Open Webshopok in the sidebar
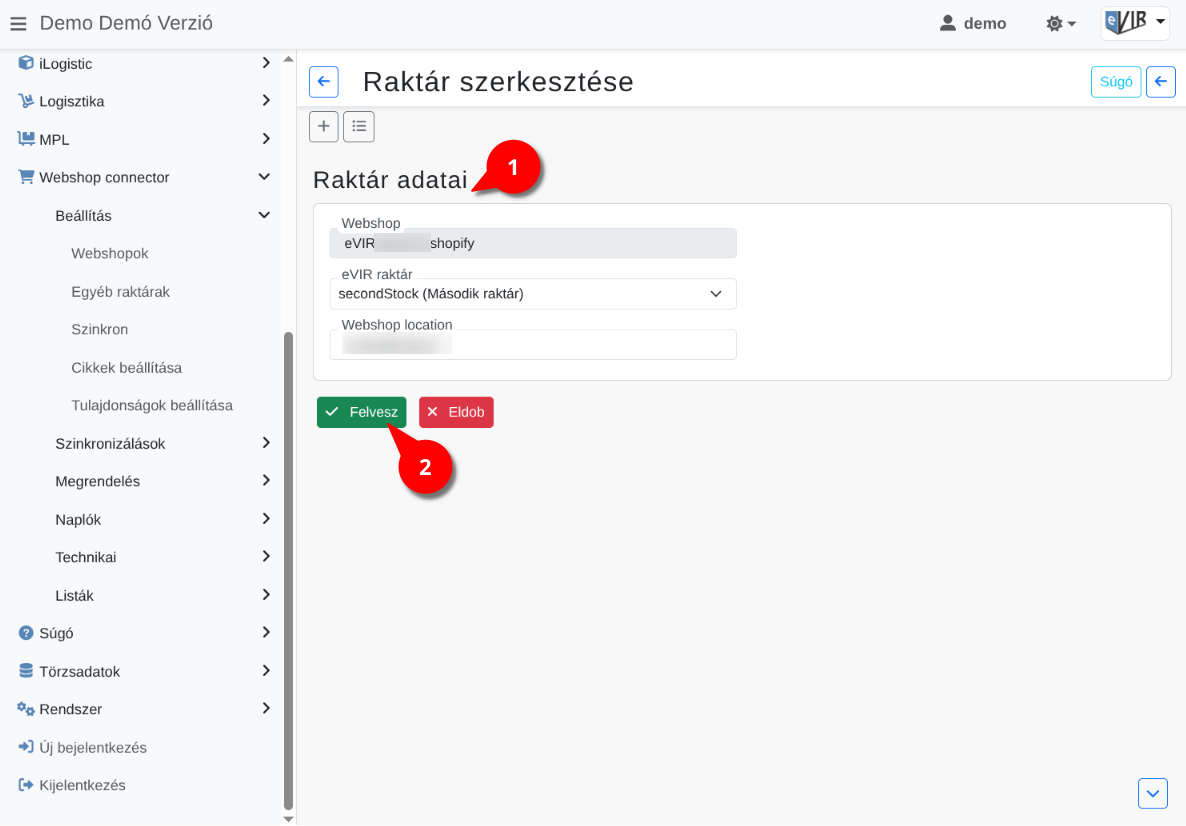 coord(110,254)
